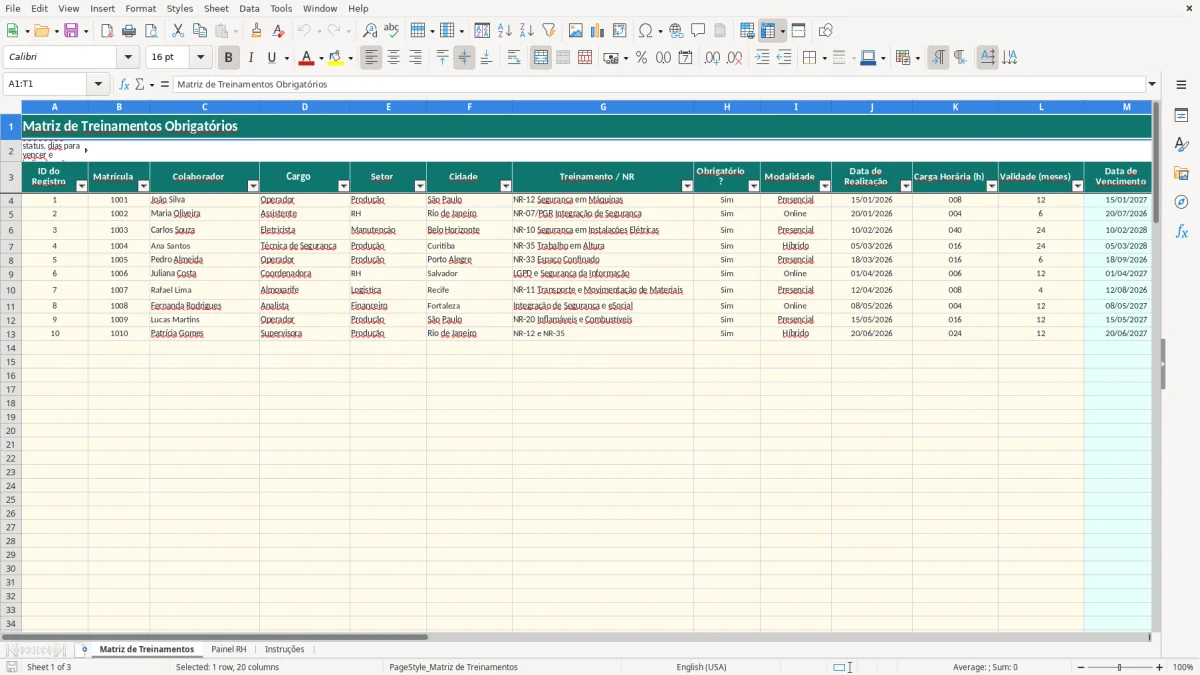Run the spelling check

coord(392,31)
